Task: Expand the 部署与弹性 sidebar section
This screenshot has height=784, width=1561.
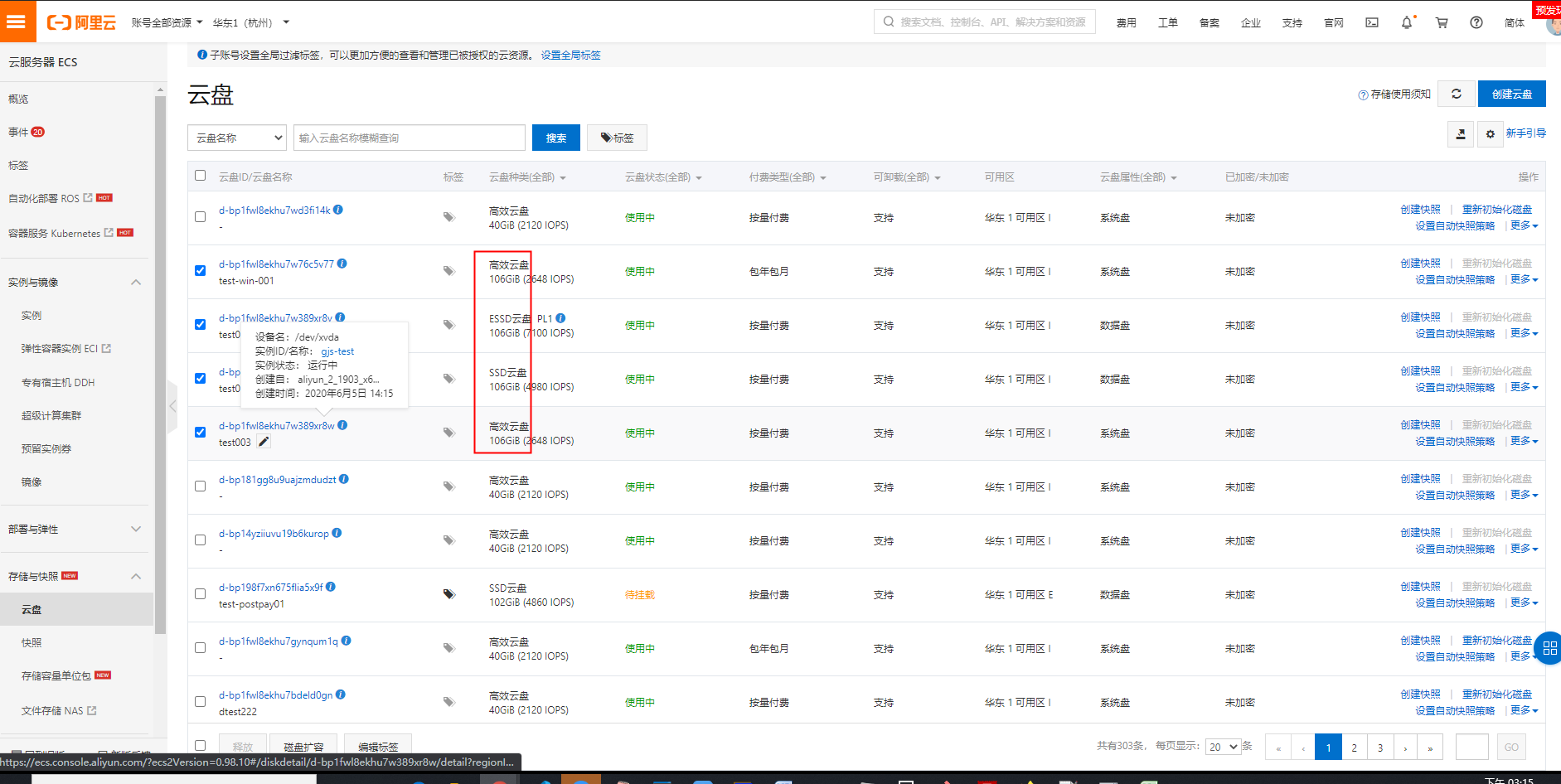Action: [x=136, y=529]
